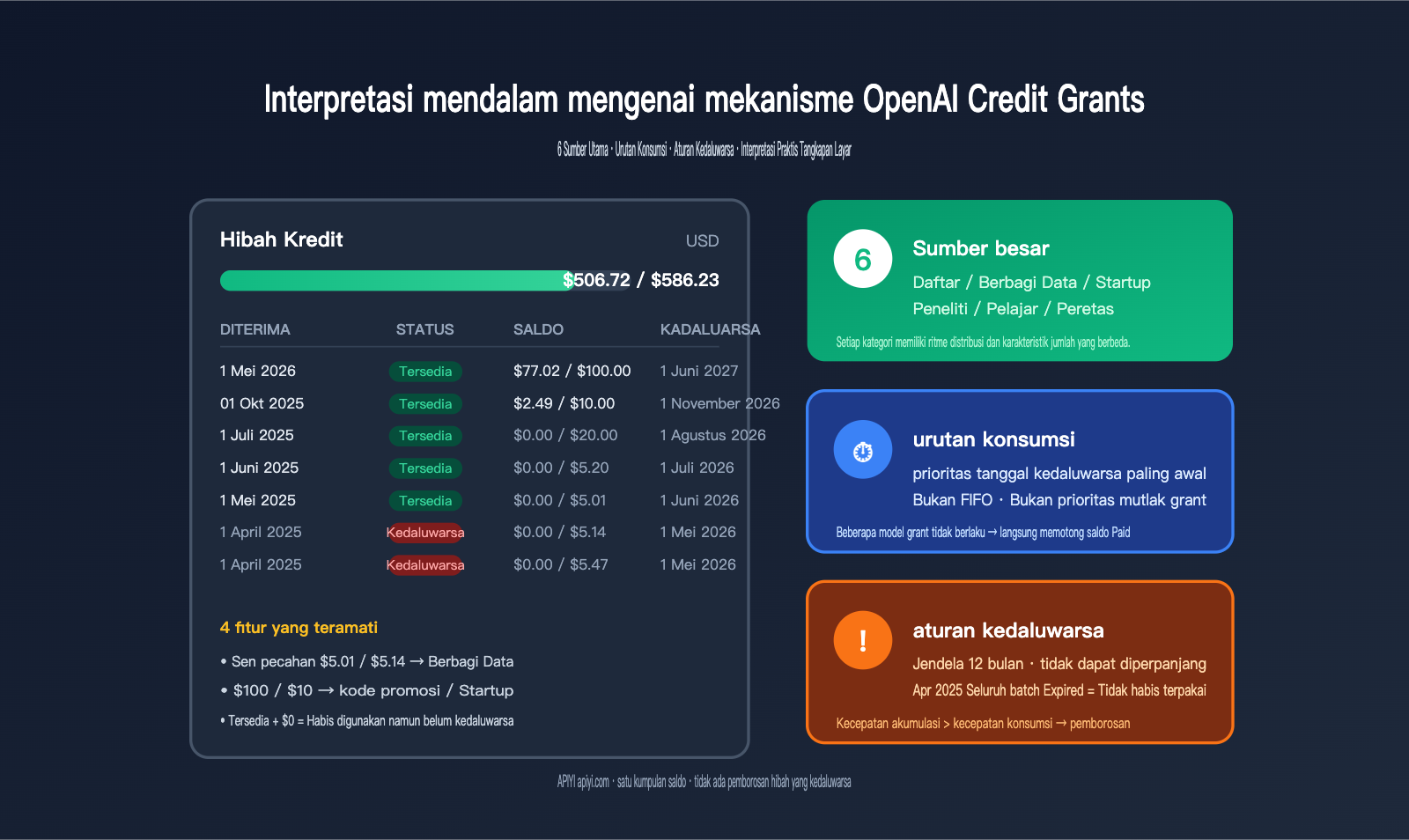Click expiry date 1 Juni 2026
The image size is (1409, 840).
click(700, 500)
